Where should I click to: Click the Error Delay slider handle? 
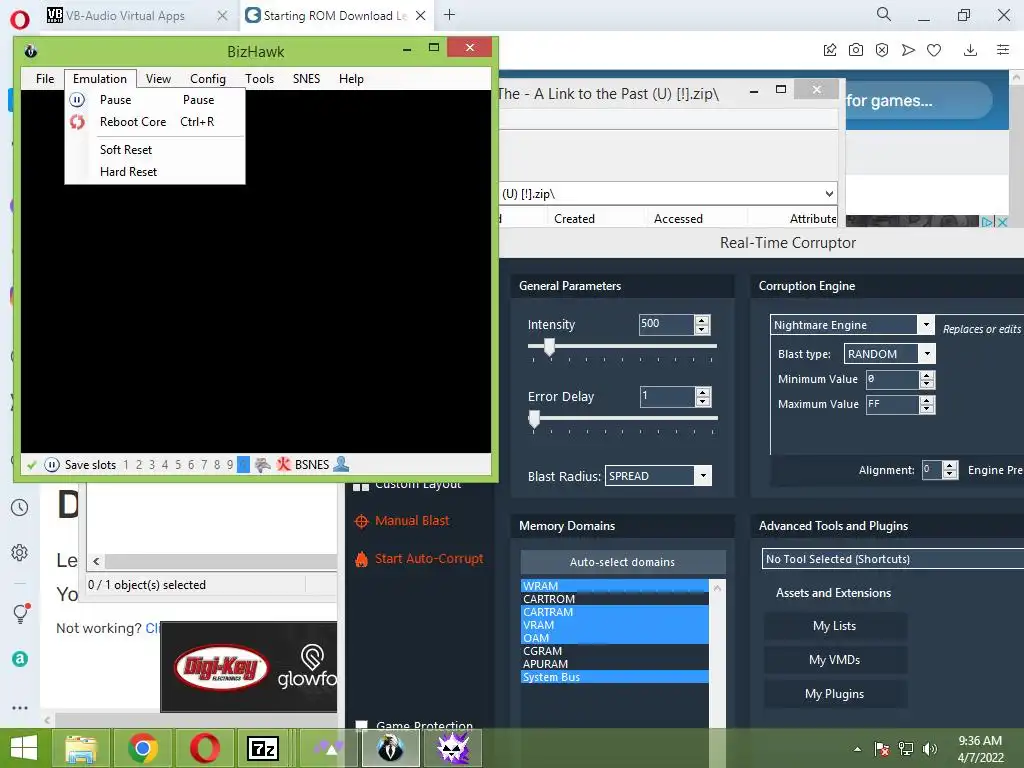pyautogui.click(x=534, y=419)
